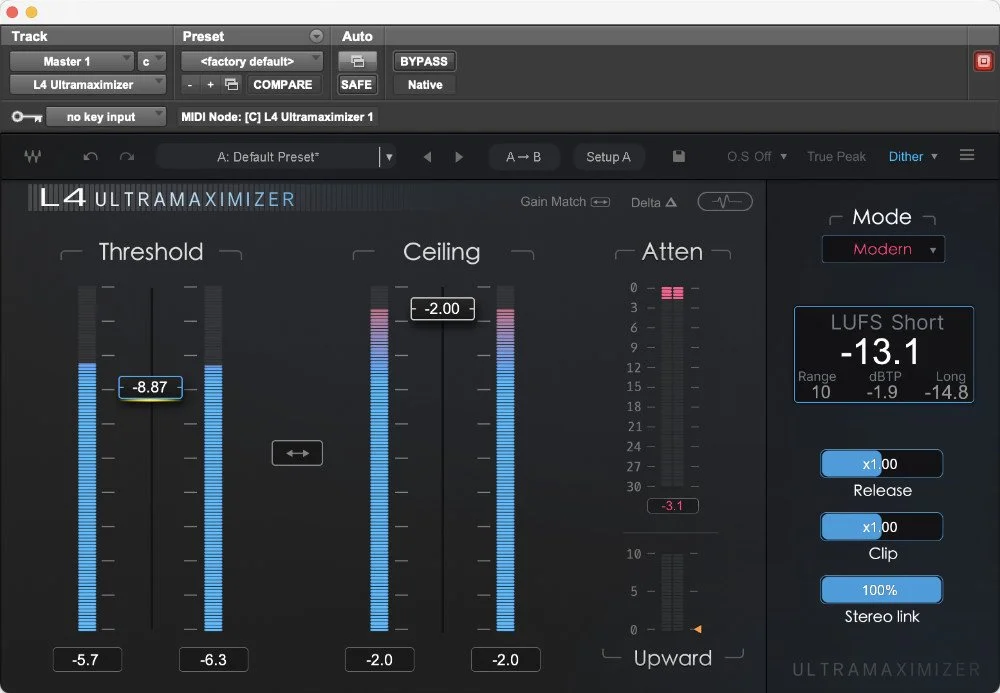Click the LUFS Short loudness meter
The width and height of the screenshot is (1000, 693).
point(883,354)
